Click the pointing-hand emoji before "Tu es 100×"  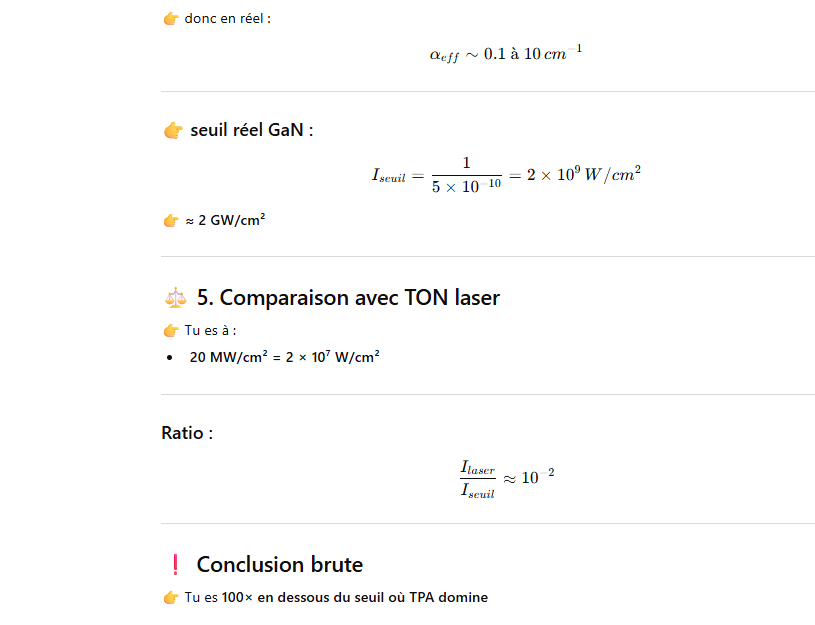(x=171, y=598)
